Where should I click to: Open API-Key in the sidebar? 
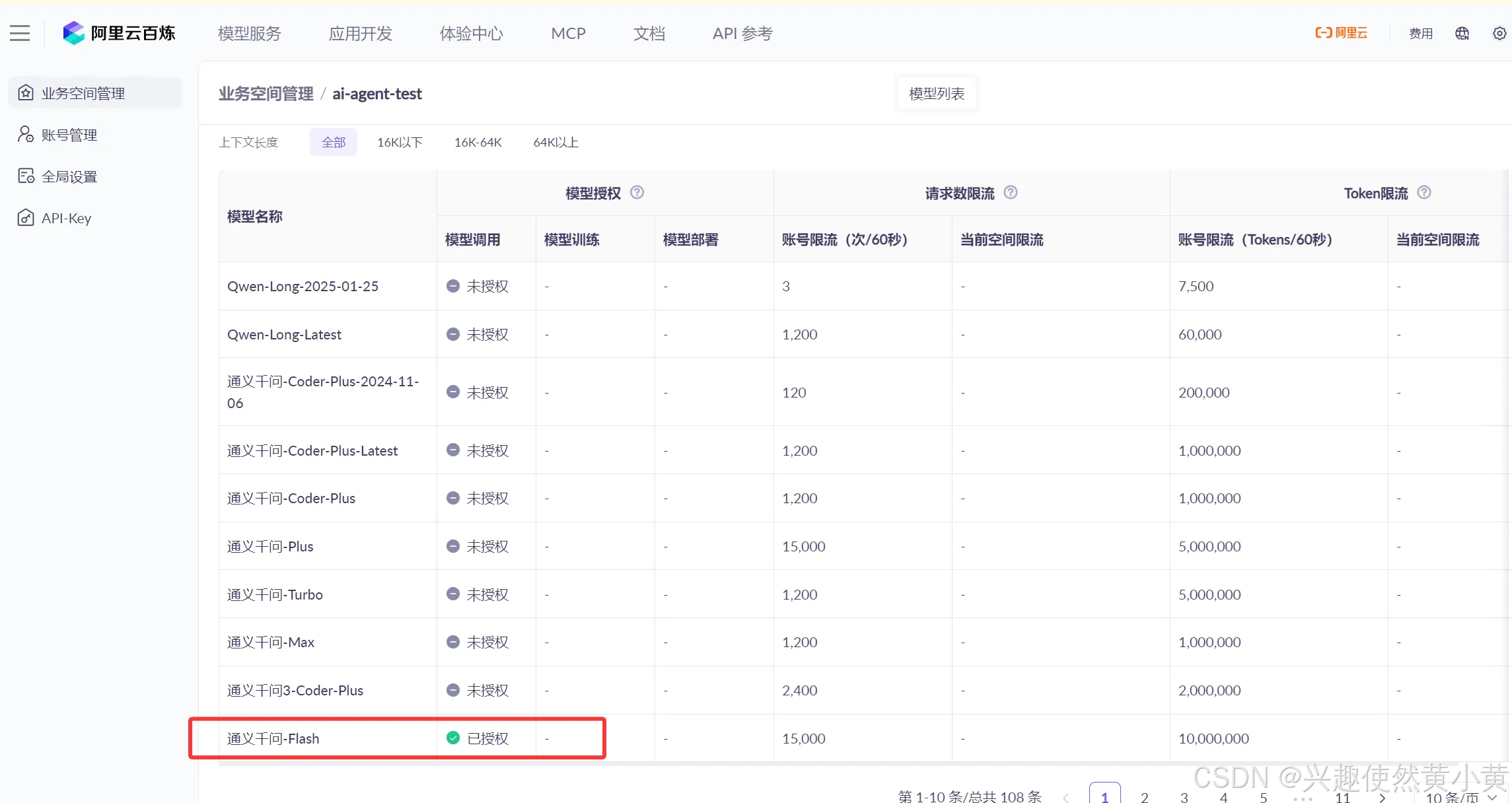tap(95, 218)
